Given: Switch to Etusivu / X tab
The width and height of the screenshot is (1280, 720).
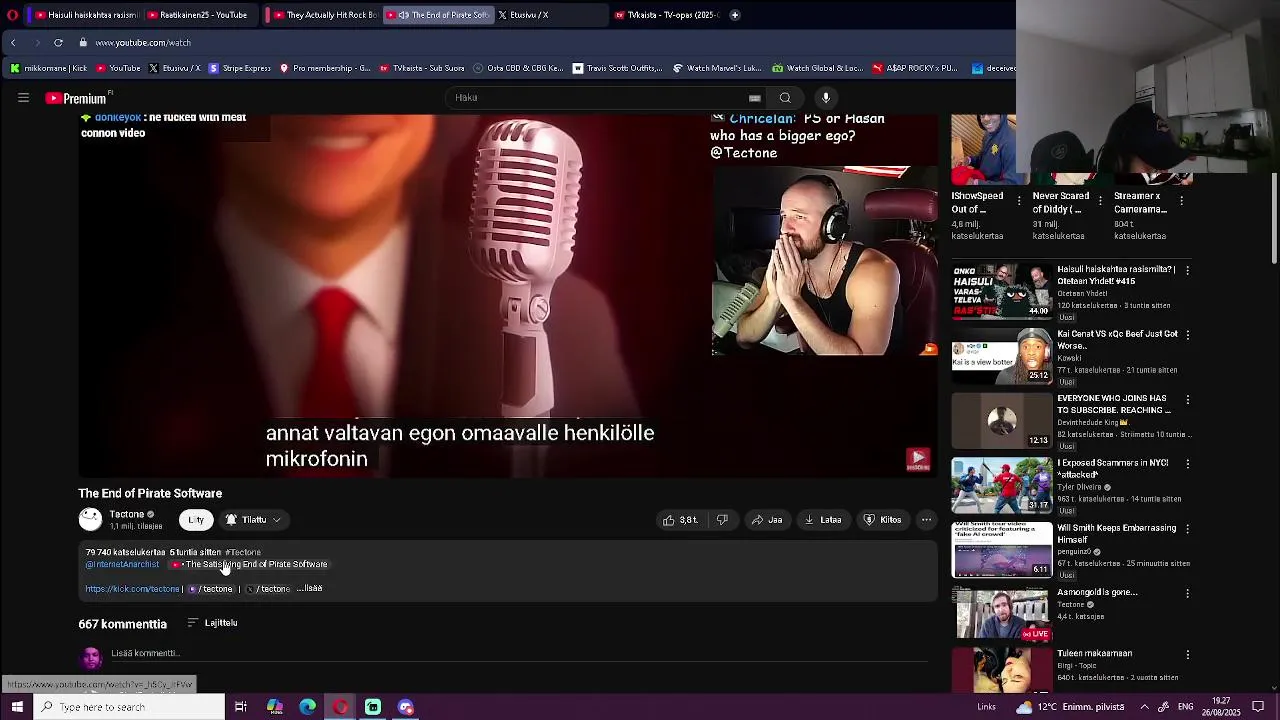Looking at the screenshot, I should tap(548, 15).
